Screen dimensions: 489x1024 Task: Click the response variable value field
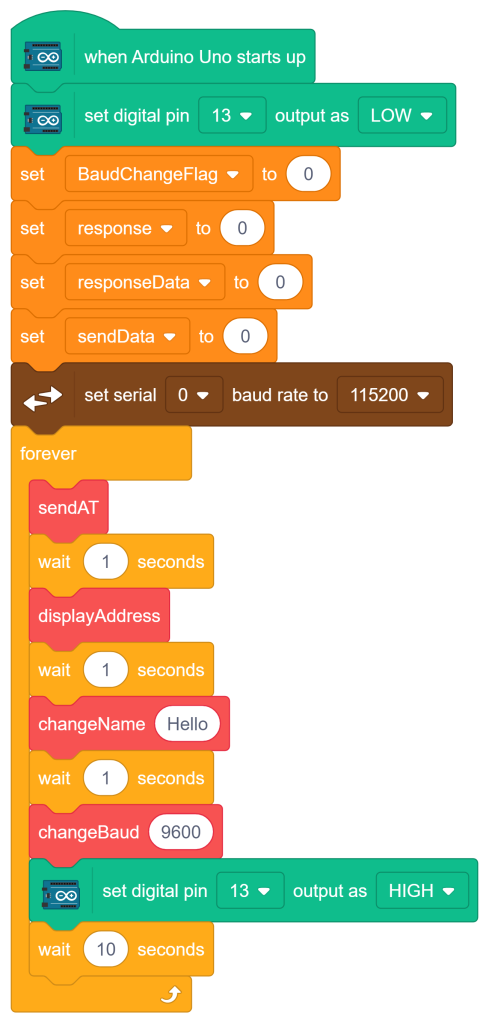click(242, 229)
